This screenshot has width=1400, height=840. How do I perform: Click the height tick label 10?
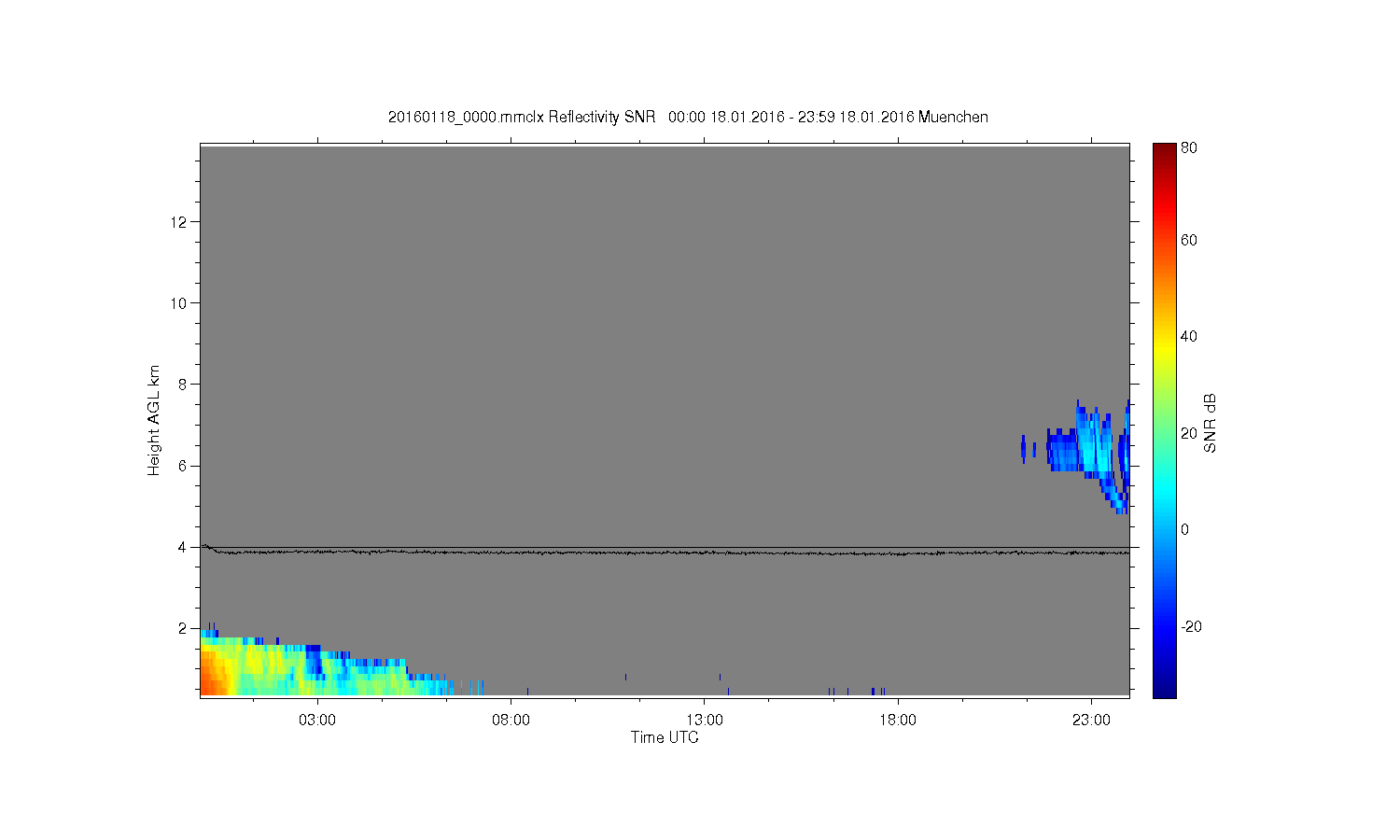click(x=180, y=303)
